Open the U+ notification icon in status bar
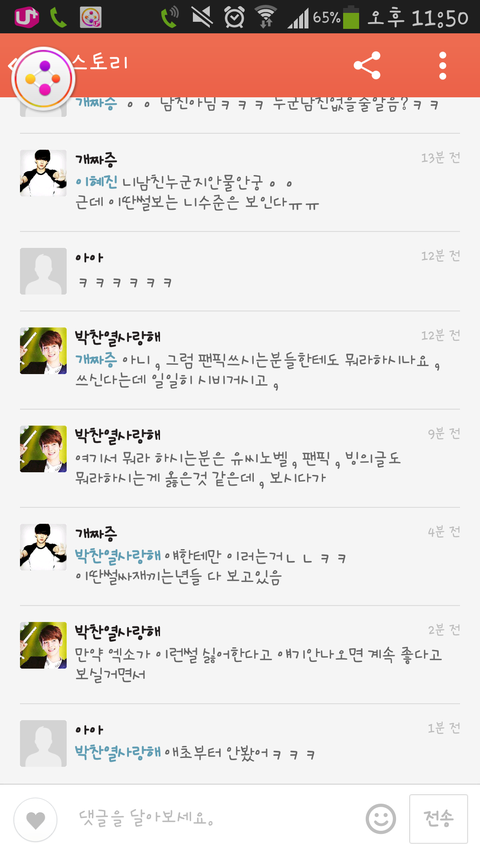 pyautogui.click(x=27, y=17)
